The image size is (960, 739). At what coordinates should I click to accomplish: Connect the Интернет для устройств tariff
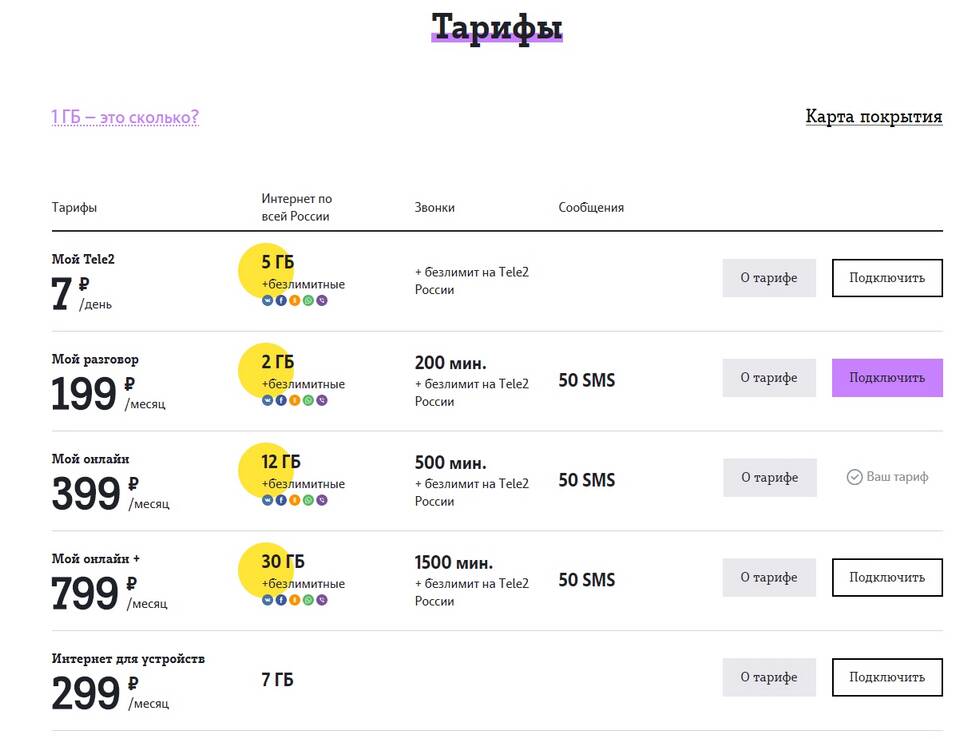coord(887,677)
